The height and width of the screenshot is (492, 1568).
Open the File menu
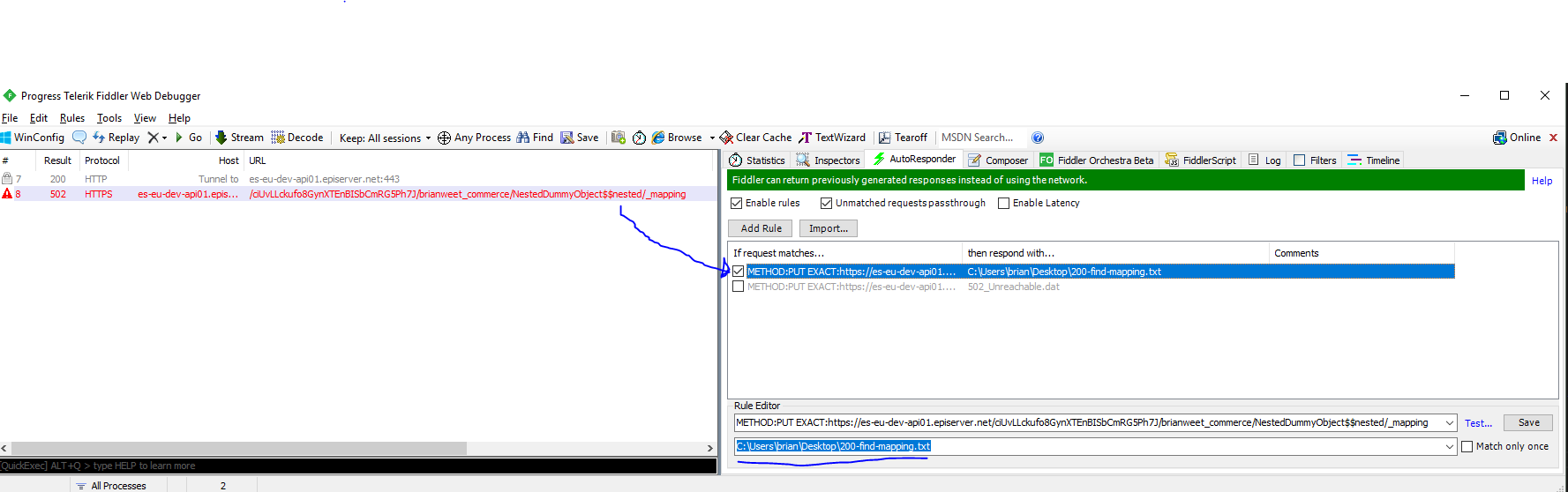10,118
